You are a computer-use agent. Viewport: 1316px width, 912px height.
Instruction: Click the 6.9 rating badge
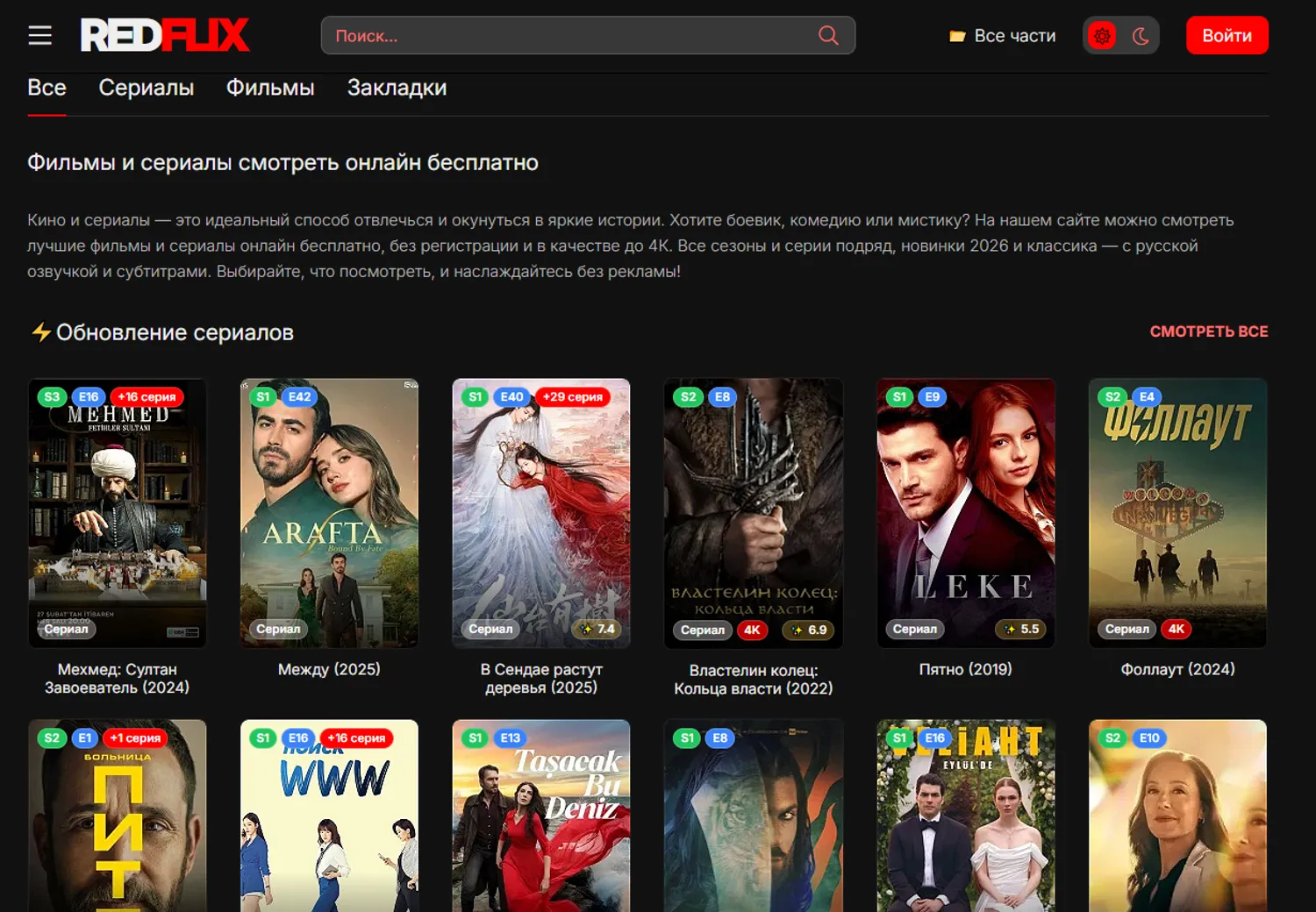(x=808, y=630)
